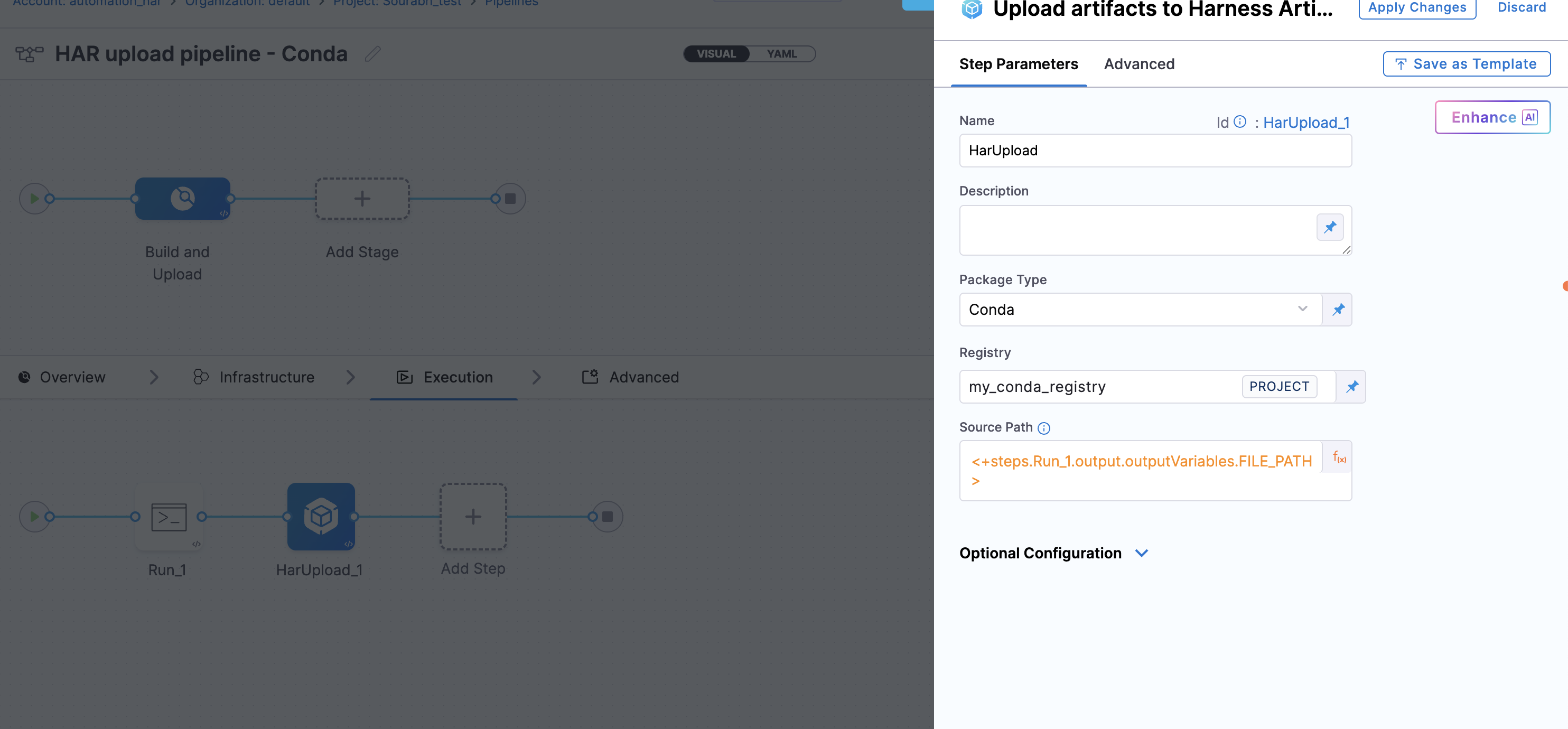The height and width of the screenshot is (729, 1568).
Task: Click the Apply Changes button
Action: [1416, 7]
